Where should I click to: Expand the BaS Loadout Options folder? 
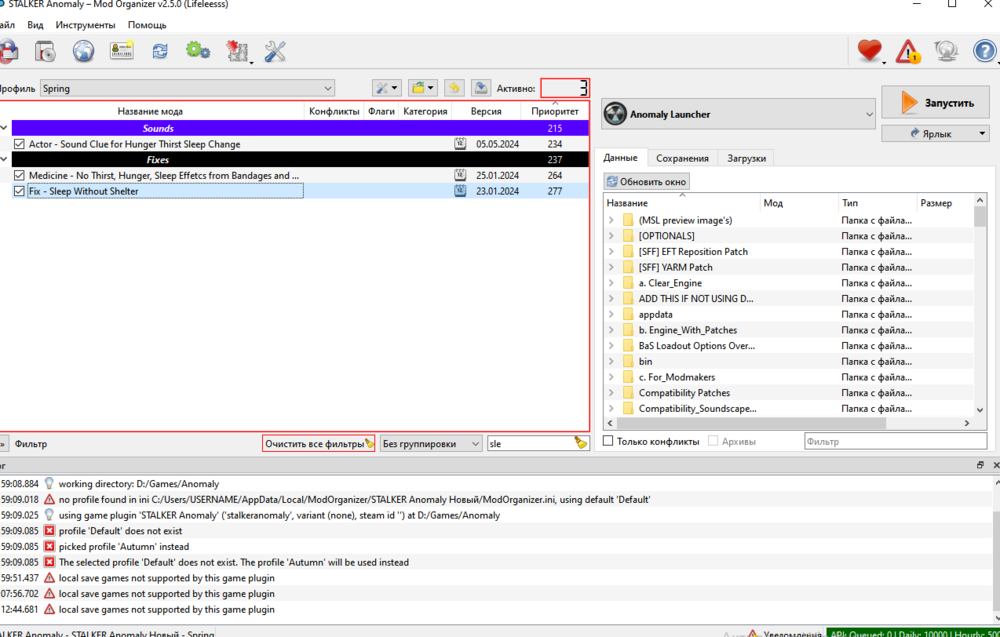[611, 346]
